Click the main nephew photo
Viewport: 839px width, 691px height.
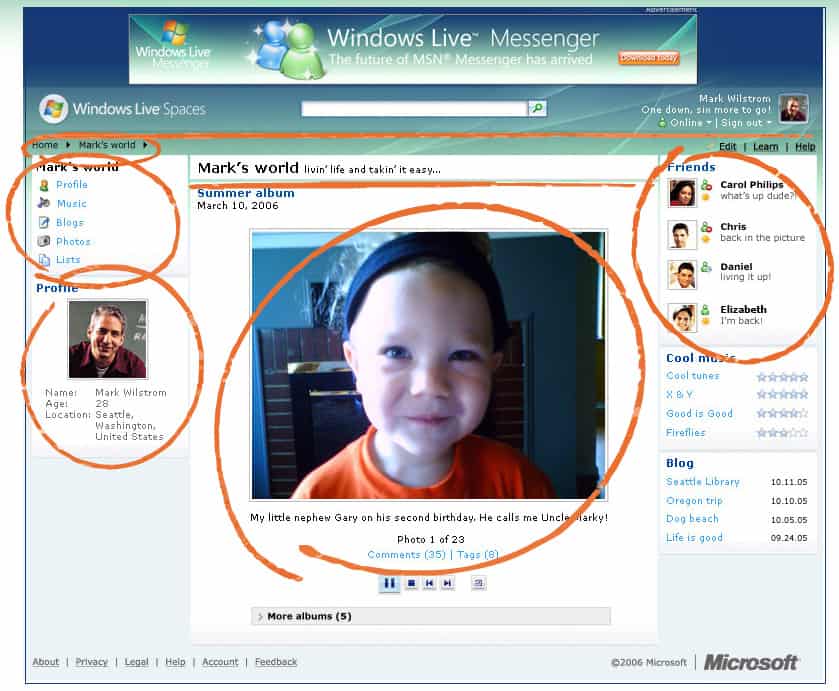click(429, 365)
